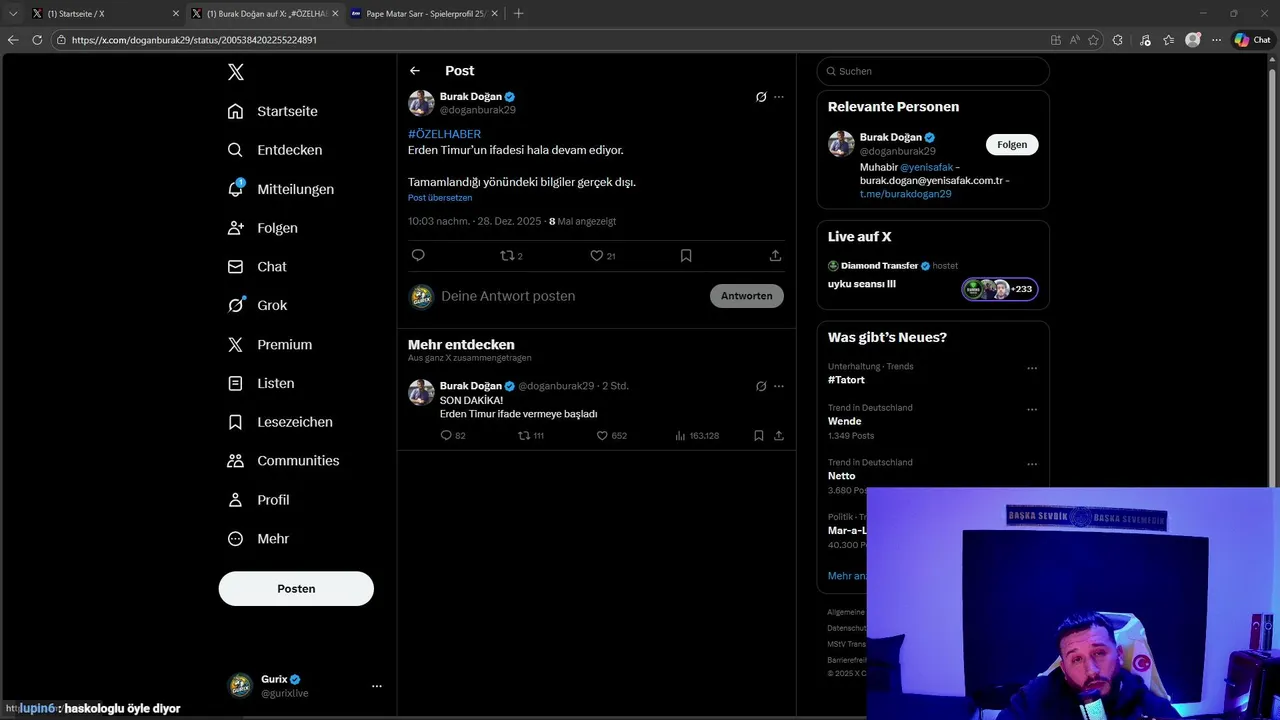Open Gurix account menu dots
The image size is (1280, 720).
pyautogui.click(x=377, y=686)
